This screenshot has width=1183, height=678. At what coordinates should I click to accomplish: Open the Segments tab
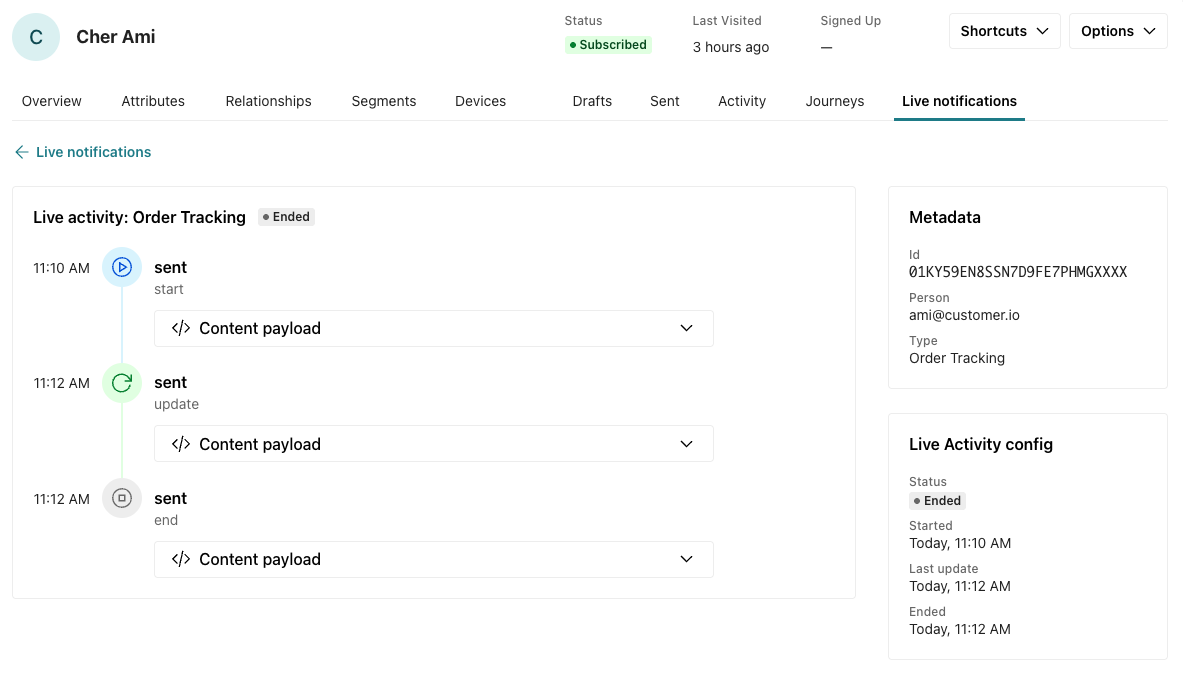384,101
